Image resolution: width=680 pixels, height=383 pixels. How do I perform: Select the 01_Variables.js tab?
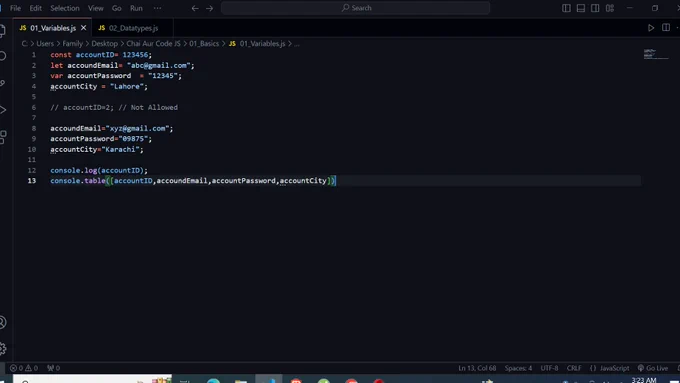click(x=53, y=28)
